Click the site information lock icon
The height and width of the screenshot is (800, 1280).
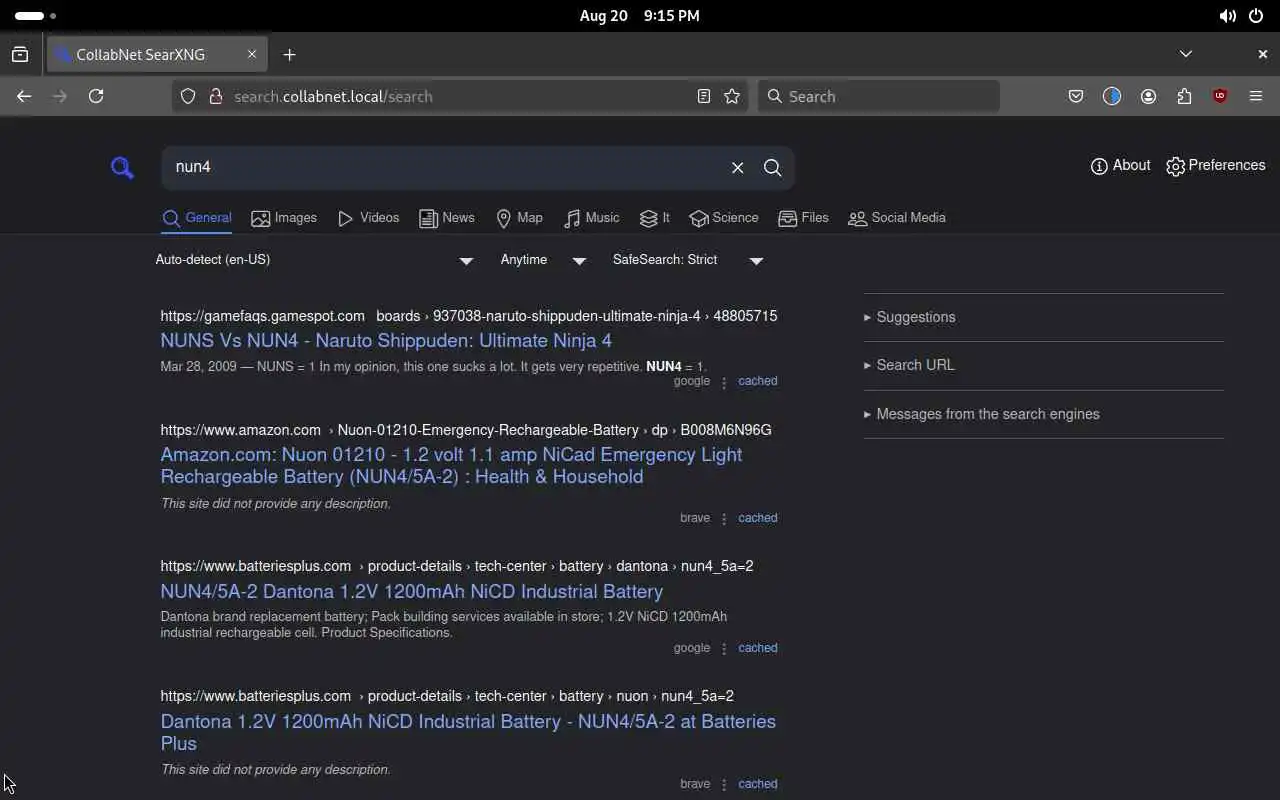click(215, 96)
